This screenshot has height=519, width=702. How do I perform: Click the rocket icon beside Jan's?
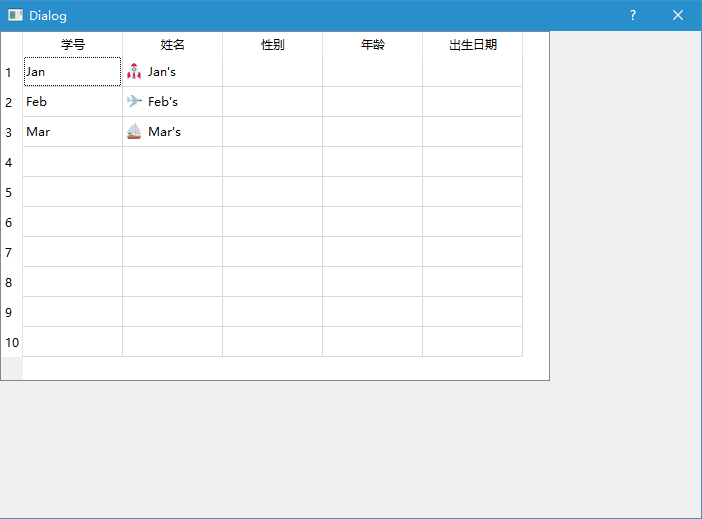pos(134,71)
